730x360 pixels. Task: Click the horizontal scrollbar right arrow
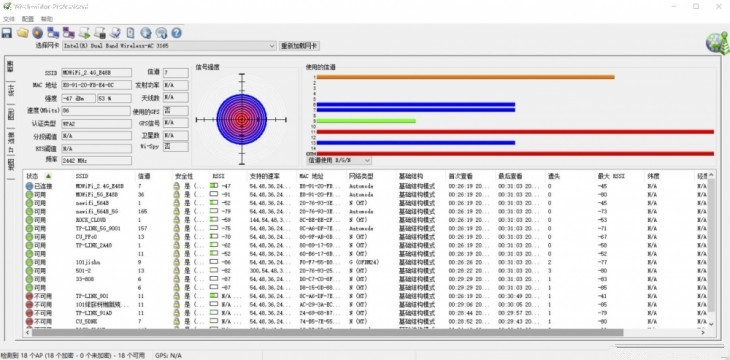point(703,333)
